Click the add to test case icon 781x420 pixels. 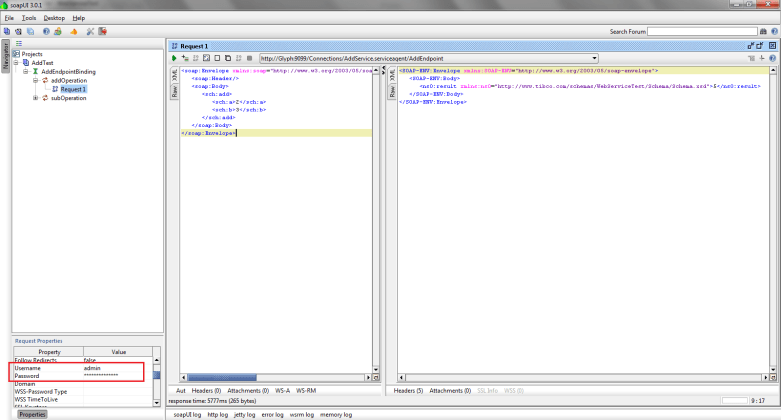(185, 58)
